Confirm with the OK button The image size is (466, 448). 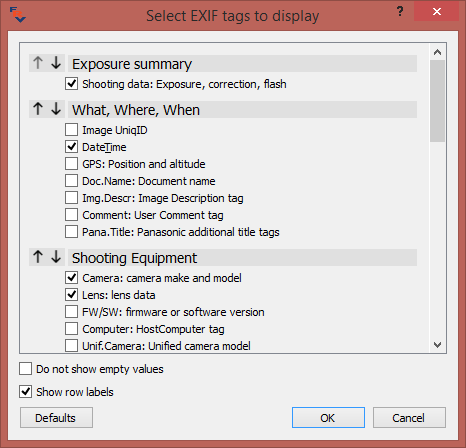328,418
